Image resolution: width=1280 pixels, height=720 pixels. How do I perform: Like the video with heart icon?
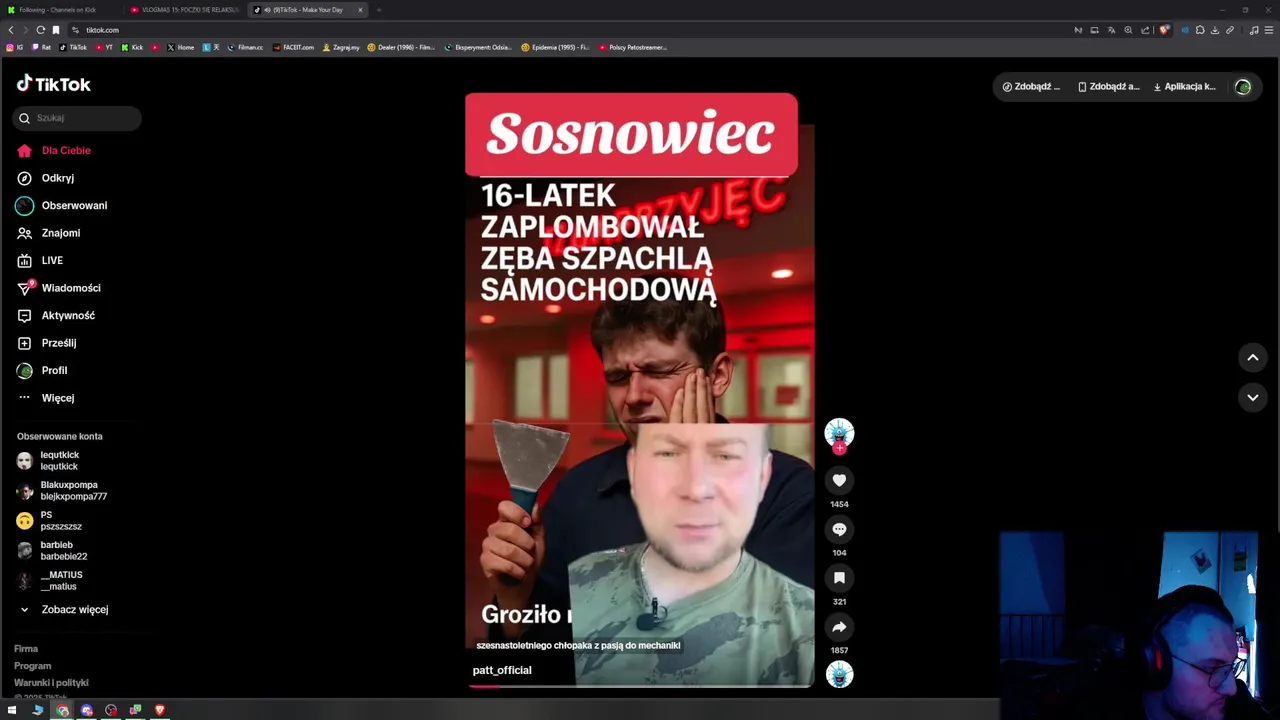coord(839,481)
